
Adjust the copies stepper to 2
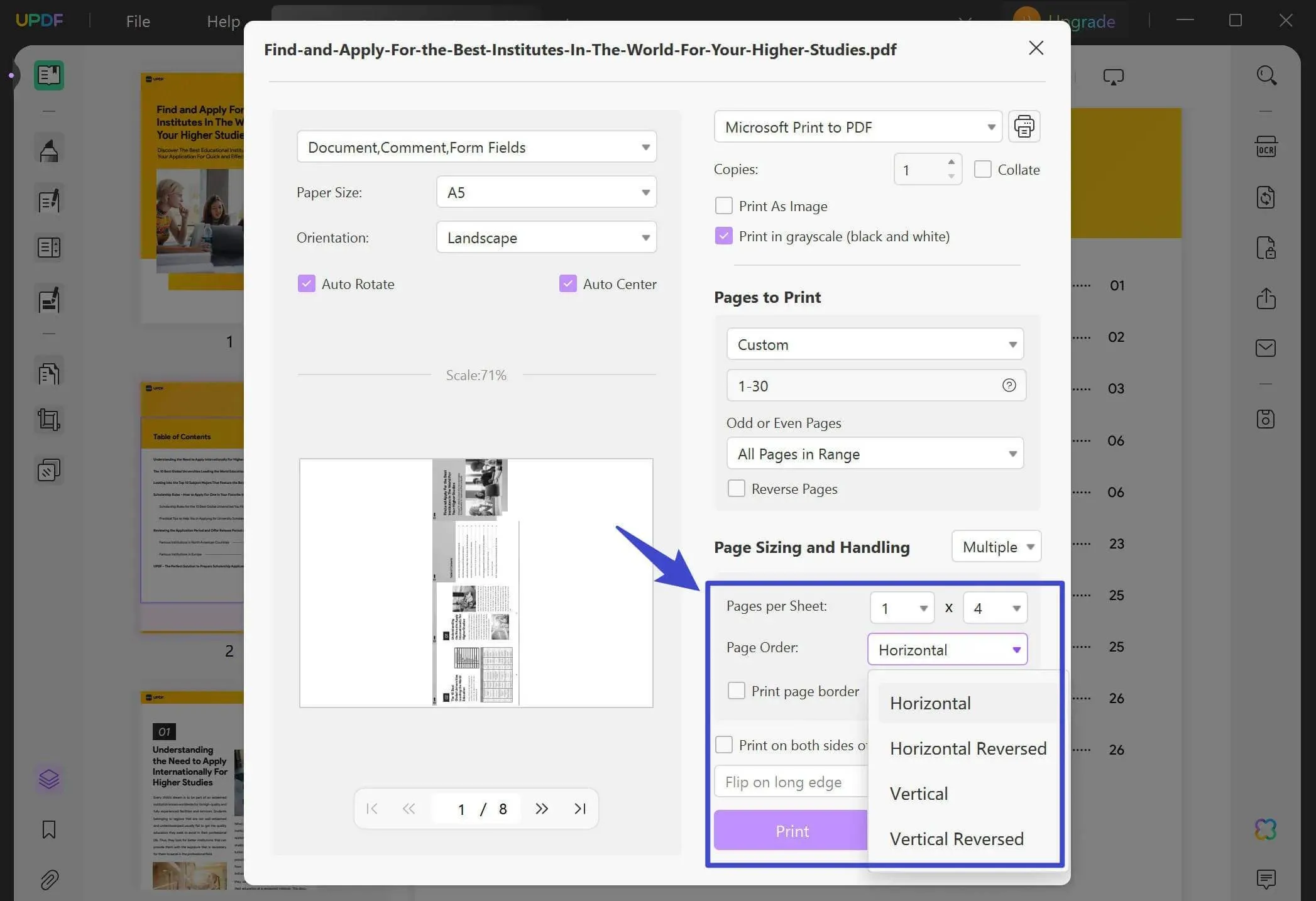point(950,161)
